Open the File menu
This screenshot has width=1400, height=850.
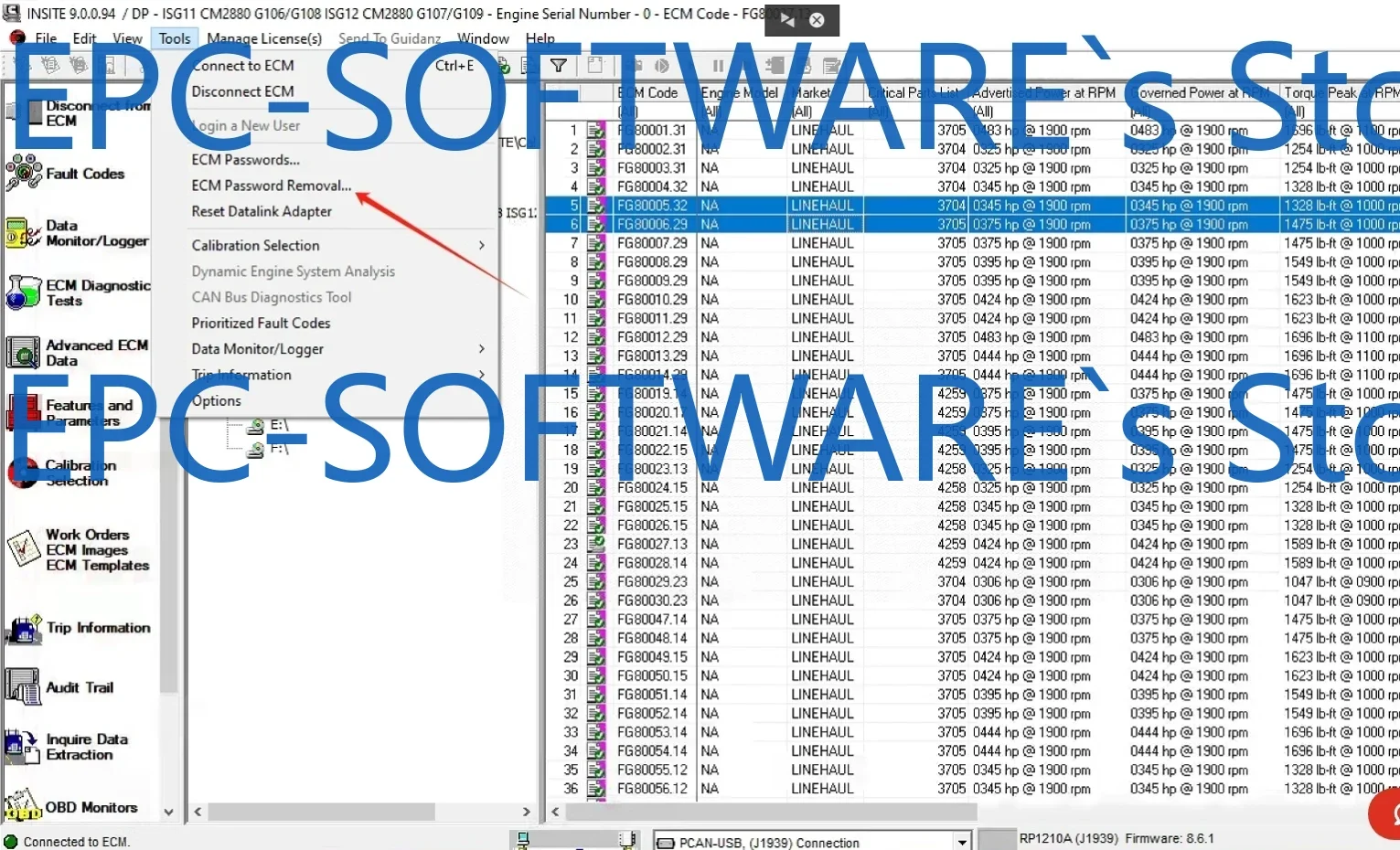[46, 38]
